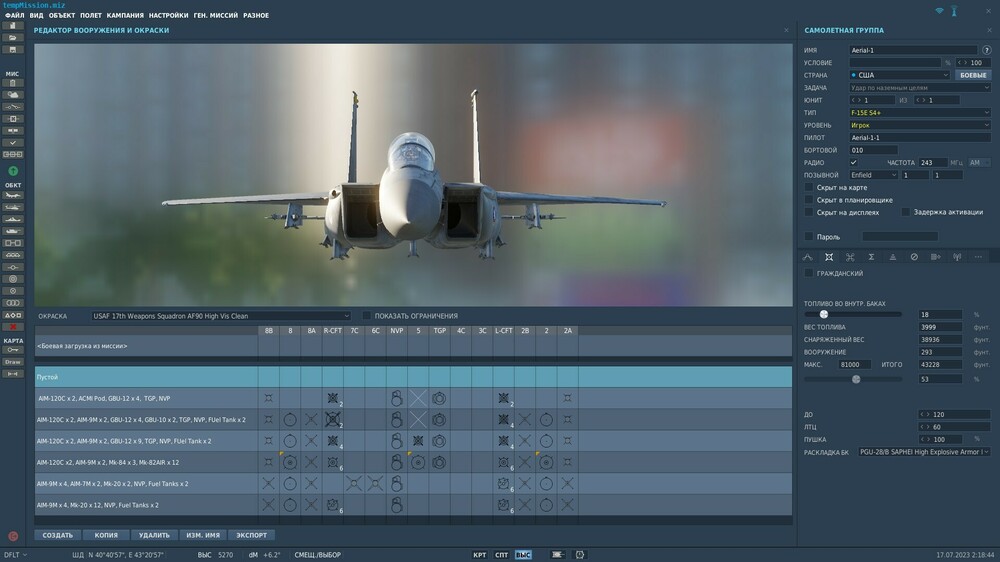Enable the ПОКАЗАТЬ ОГРАНИЧЕНИЯ checkbox

tap(367, 316)
